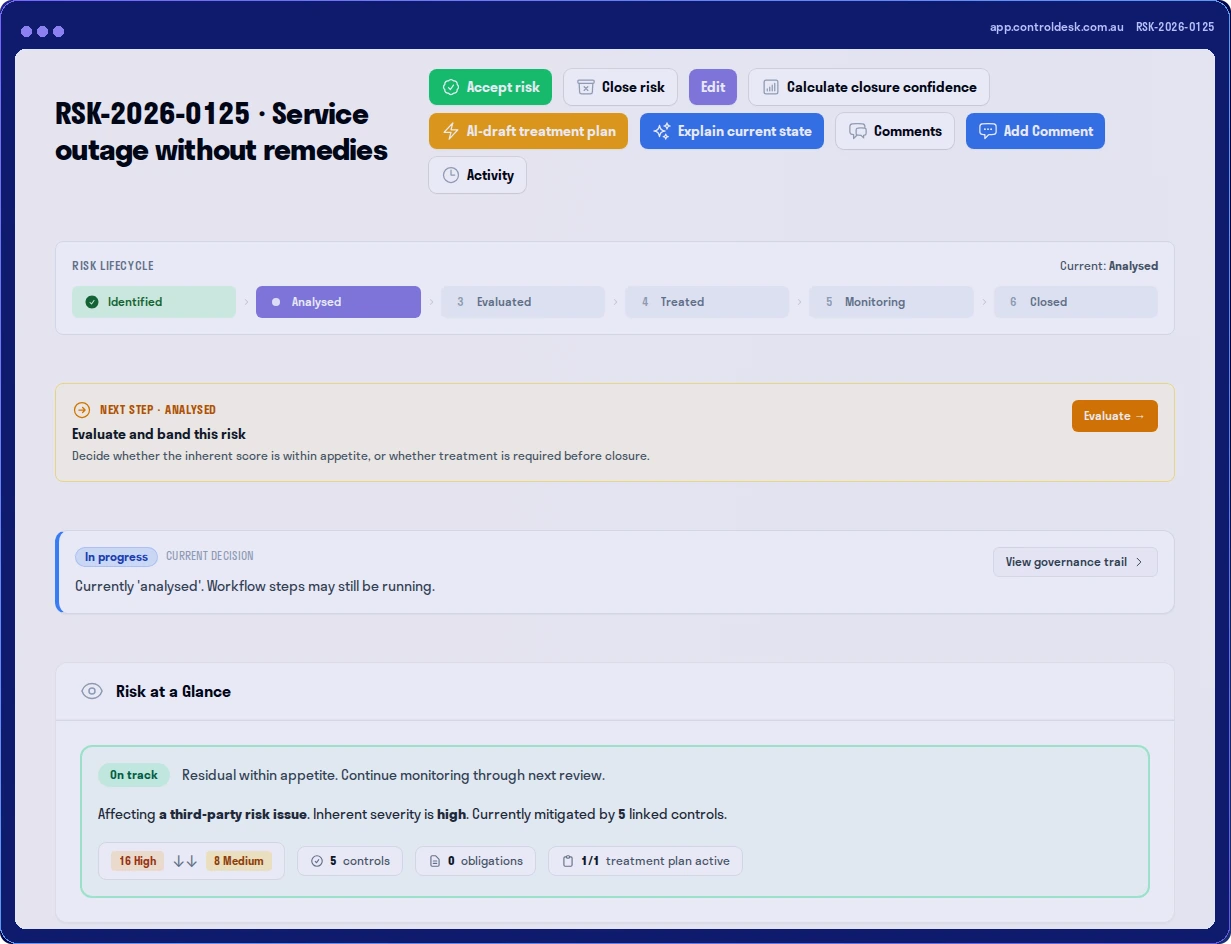Select the Monitoring lifecycle stage
This screenshot has width=1231, height=944.
(x=891, y=302)
